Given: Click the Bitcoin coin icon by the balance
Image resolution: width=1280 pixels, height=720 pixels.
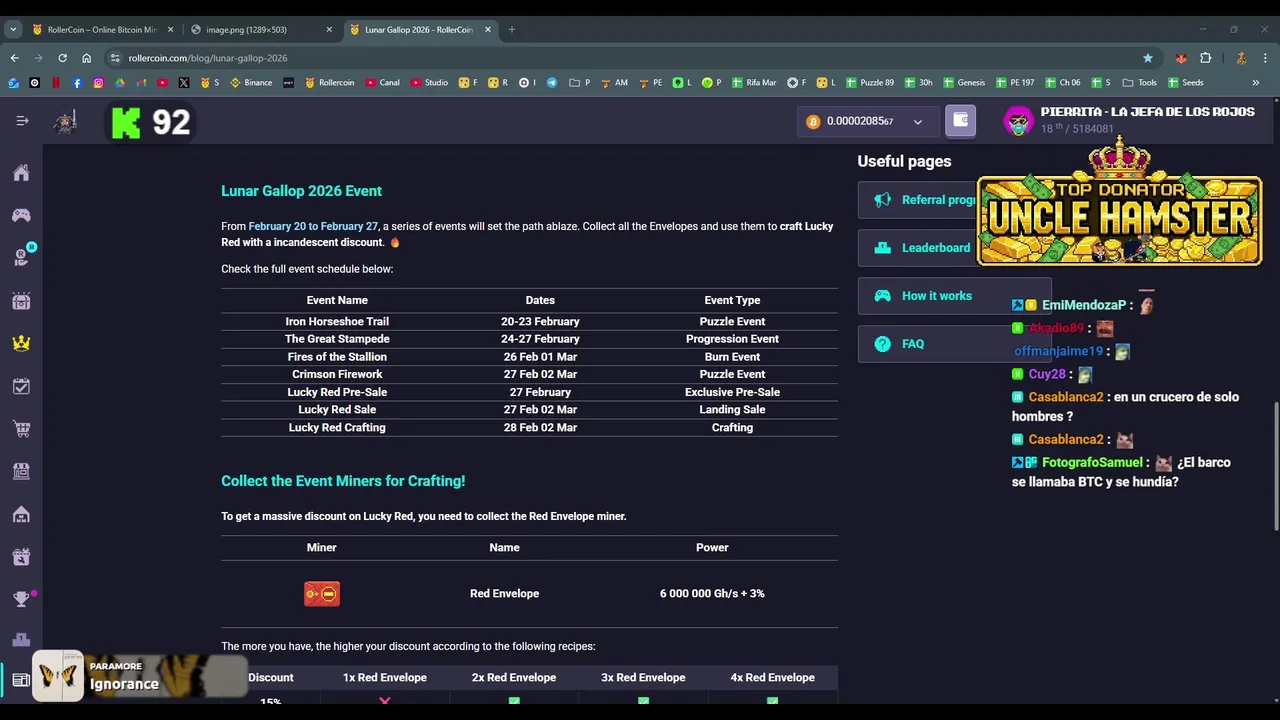Looking at the screenshot, I should pos(813,121).
